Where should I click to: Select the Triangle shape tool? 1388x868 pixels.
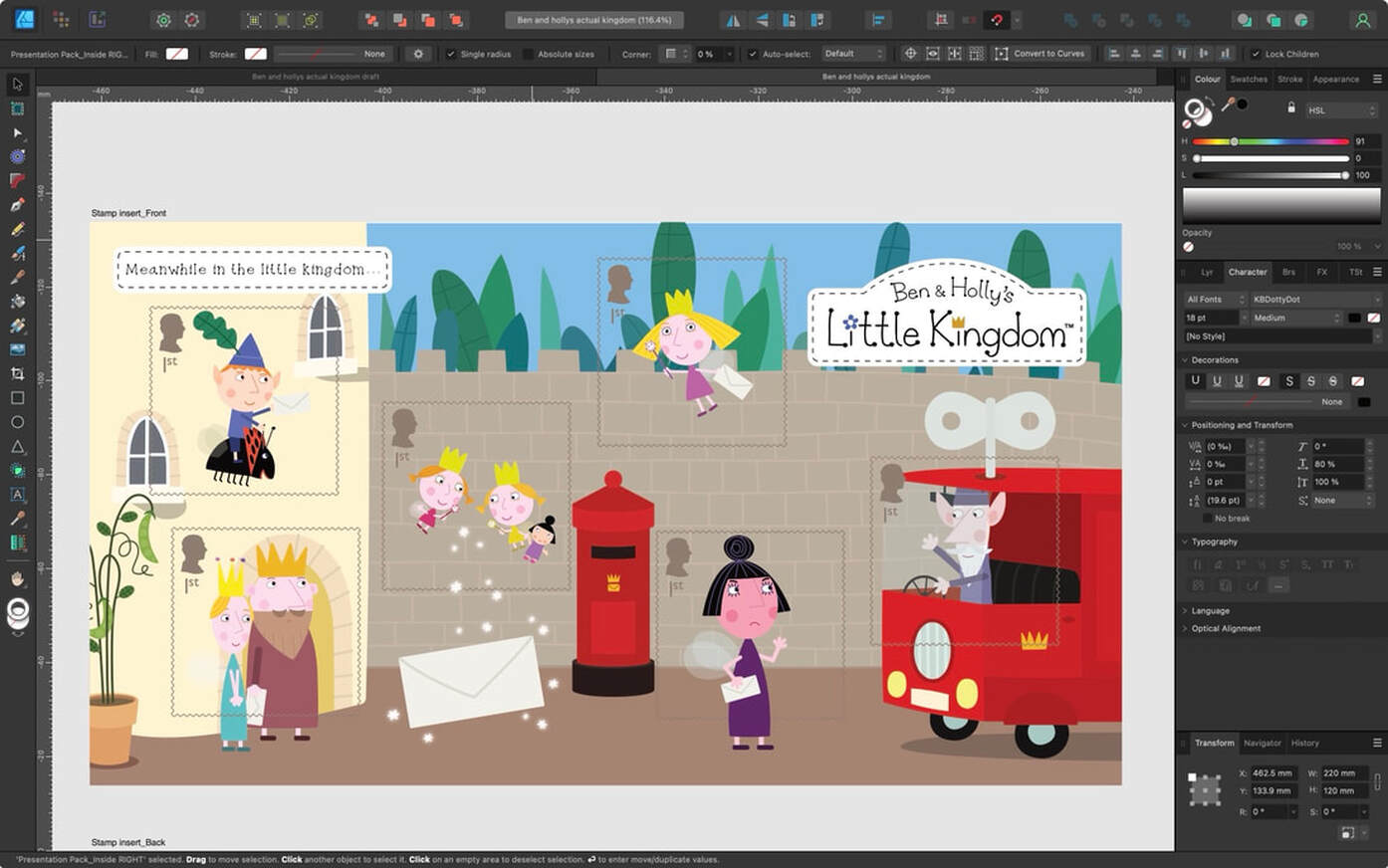(17, 446)
